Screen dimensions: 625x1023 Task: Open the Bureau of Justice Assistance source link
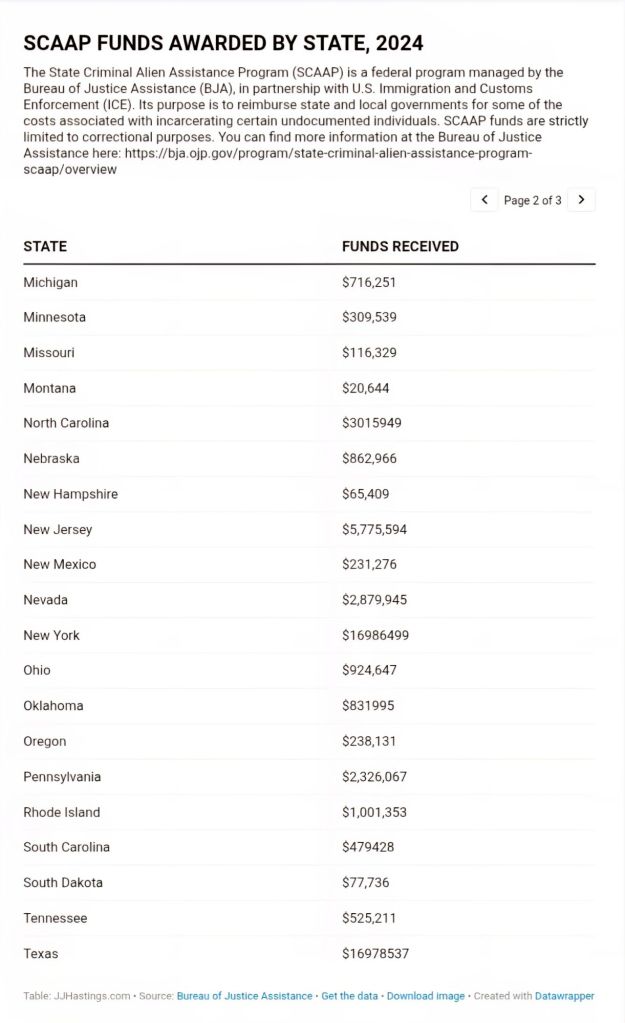(x=245, y=996)
